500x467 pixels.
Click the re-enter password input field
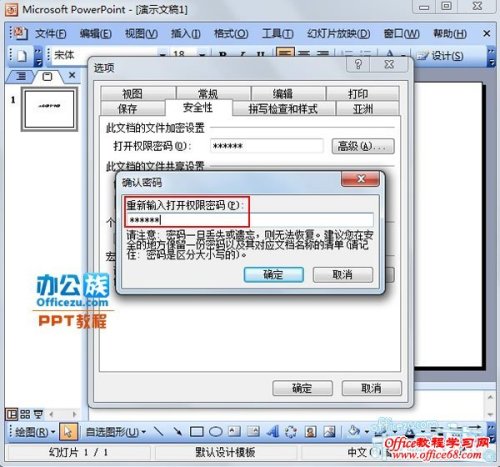[x=250, y=219]
